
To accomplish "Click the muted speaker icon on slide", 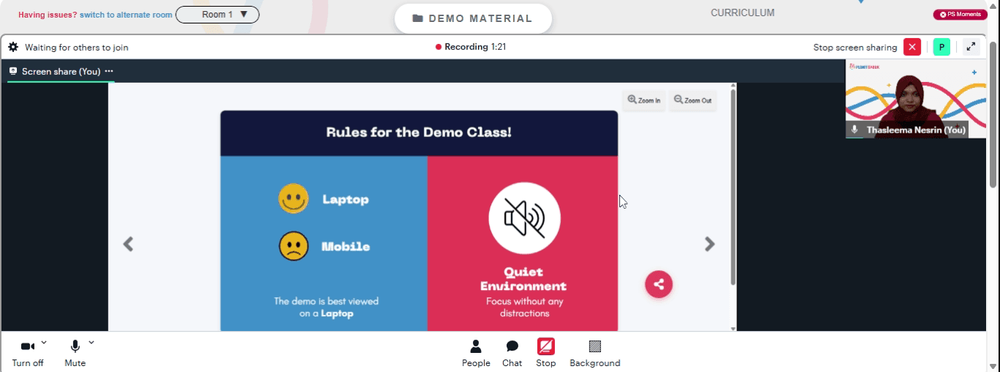I will (x=524, y=218).
